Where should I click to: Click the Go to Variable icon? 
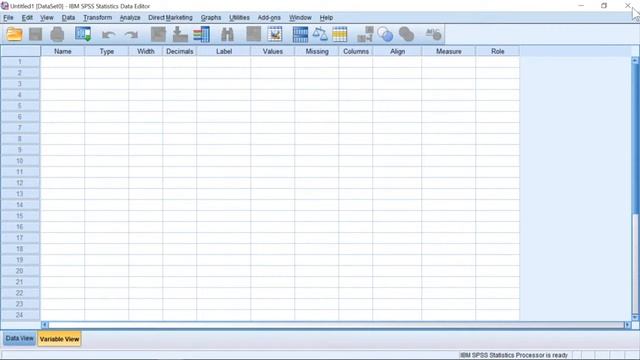(180, 34)
